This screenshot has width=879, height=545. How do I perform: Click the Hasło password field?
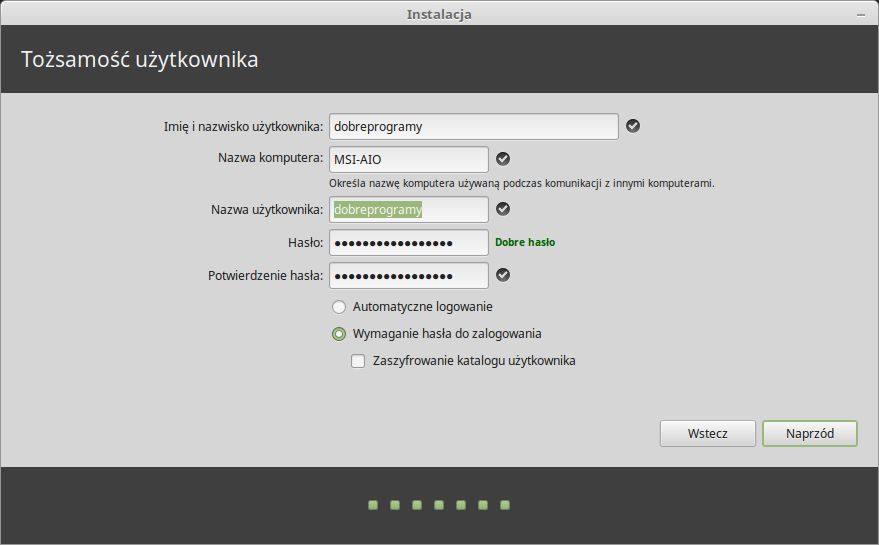click(409, 242)
